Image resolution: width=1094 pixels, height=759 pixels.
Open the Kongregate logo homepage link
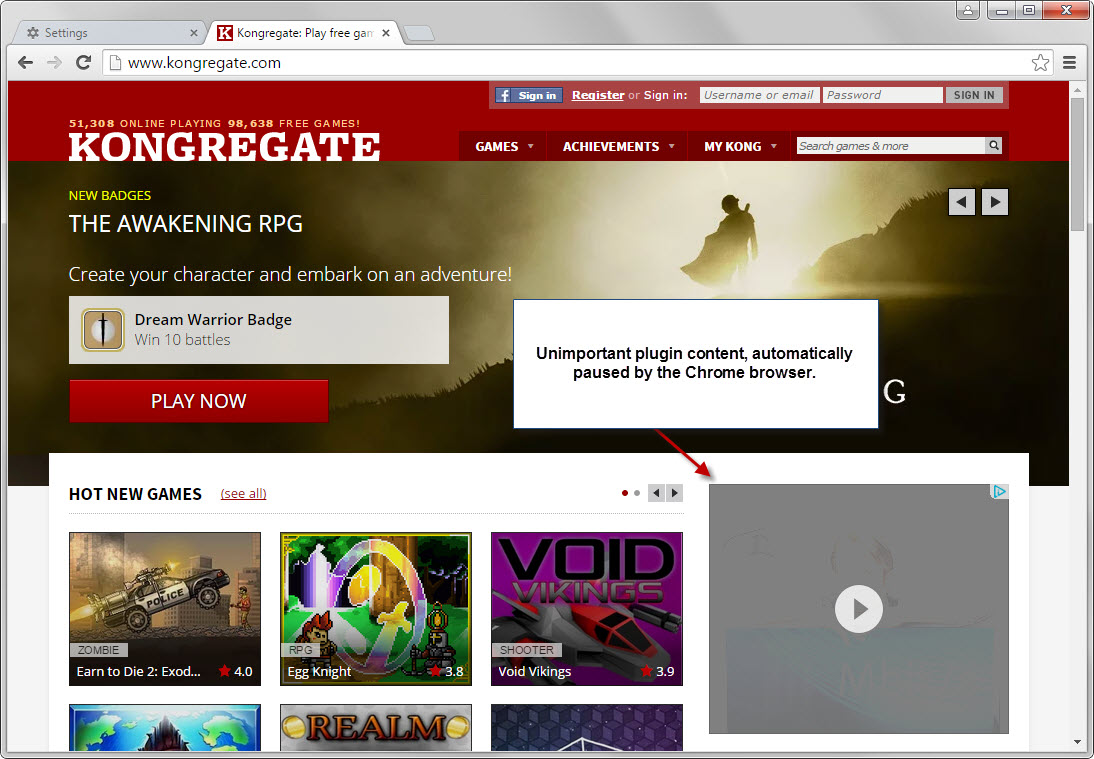(x=224, y=146)
